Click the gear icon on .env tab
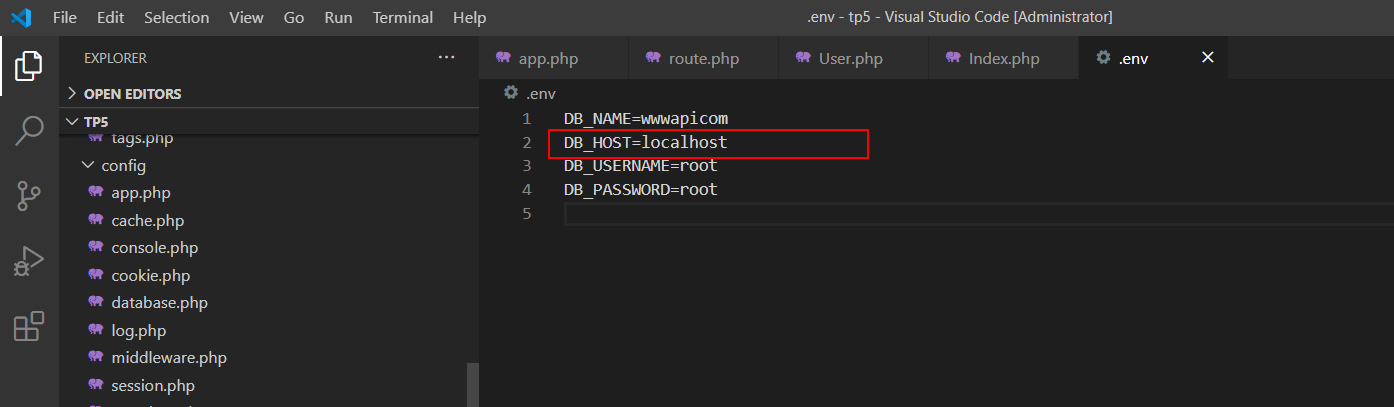1394x407 pixels. pyautogui.click(x=1104, y=58)
